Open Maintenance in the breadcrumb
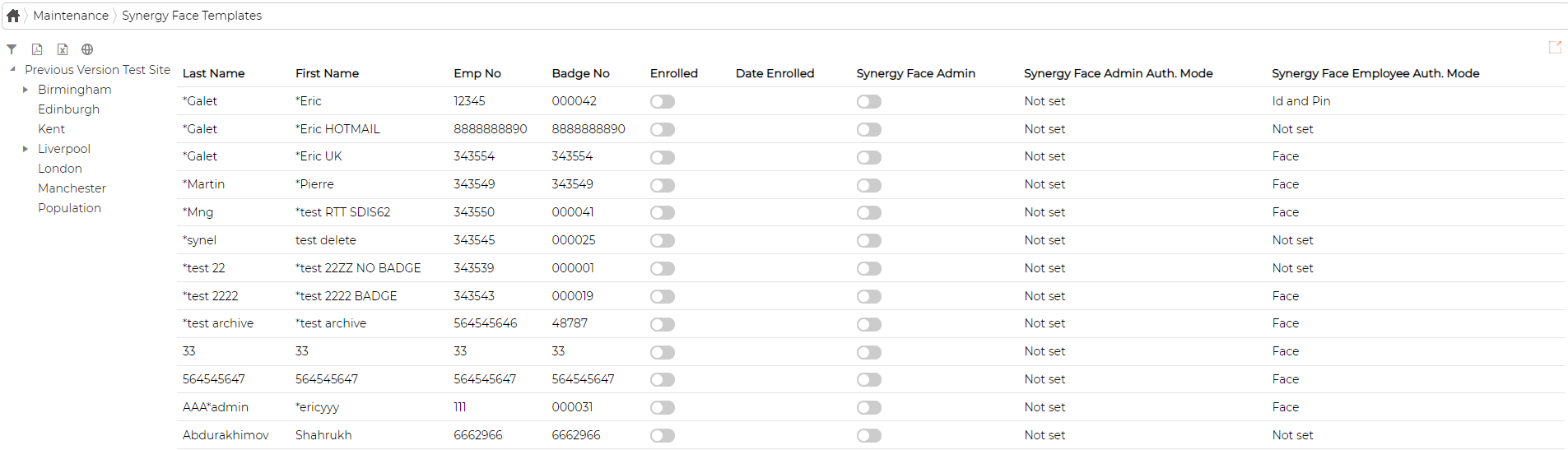1568x450 pixels. click(71, 16)
